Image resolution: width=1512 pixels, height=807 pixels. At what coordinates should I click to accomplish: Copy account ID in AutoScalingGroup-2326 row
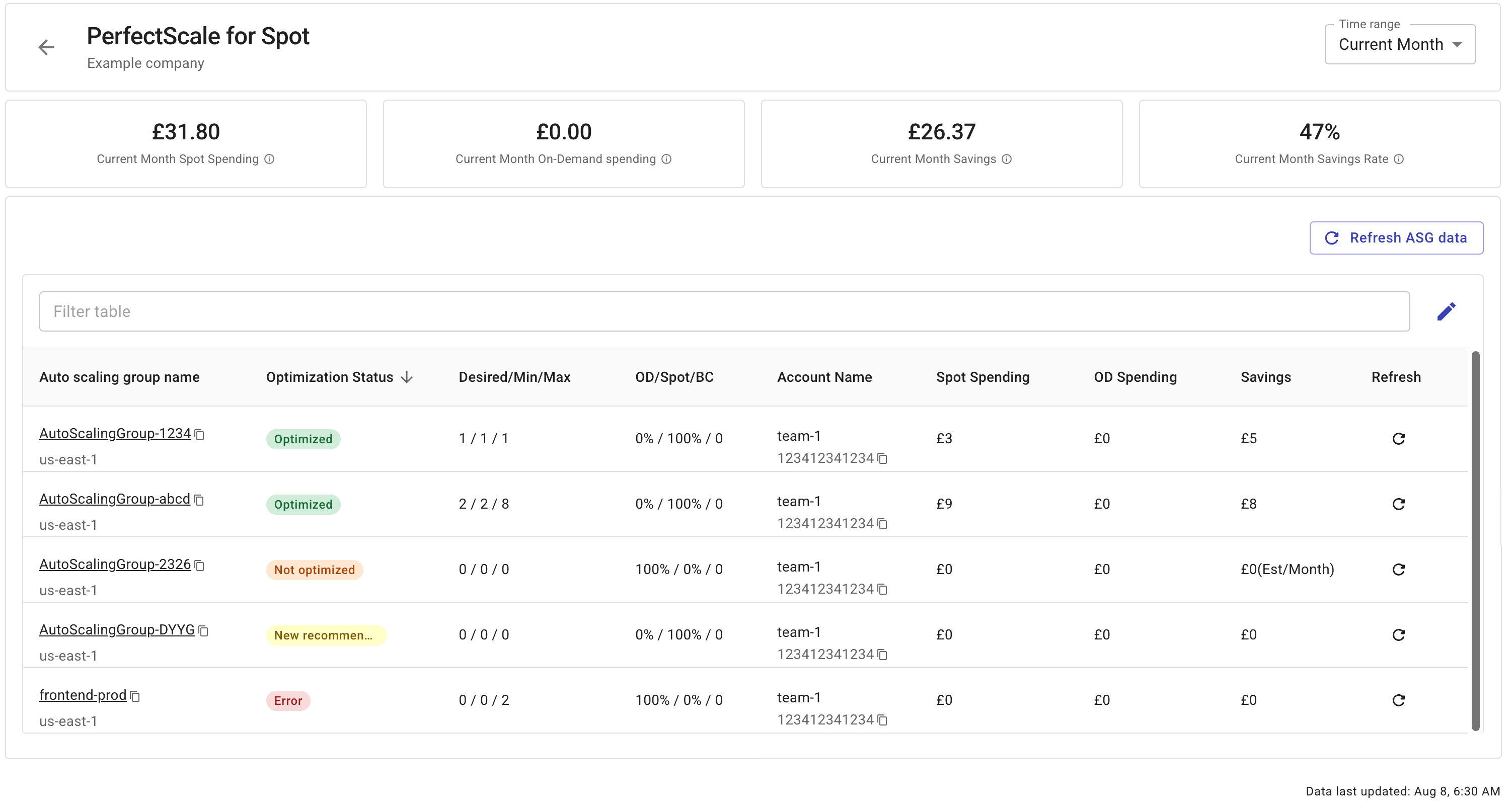[x=882, y=589]
